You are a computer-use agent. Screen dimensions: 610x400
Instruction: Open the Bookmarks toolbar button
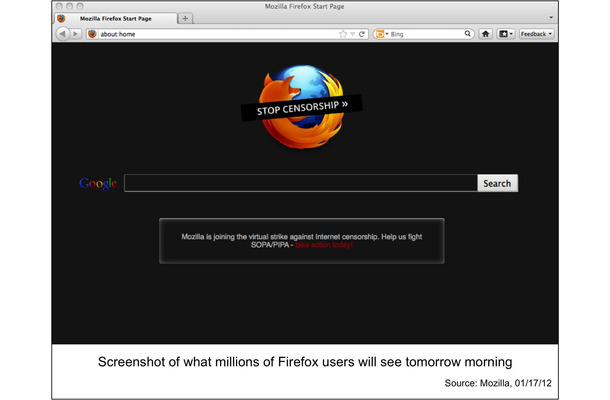[x=506, y=34]
